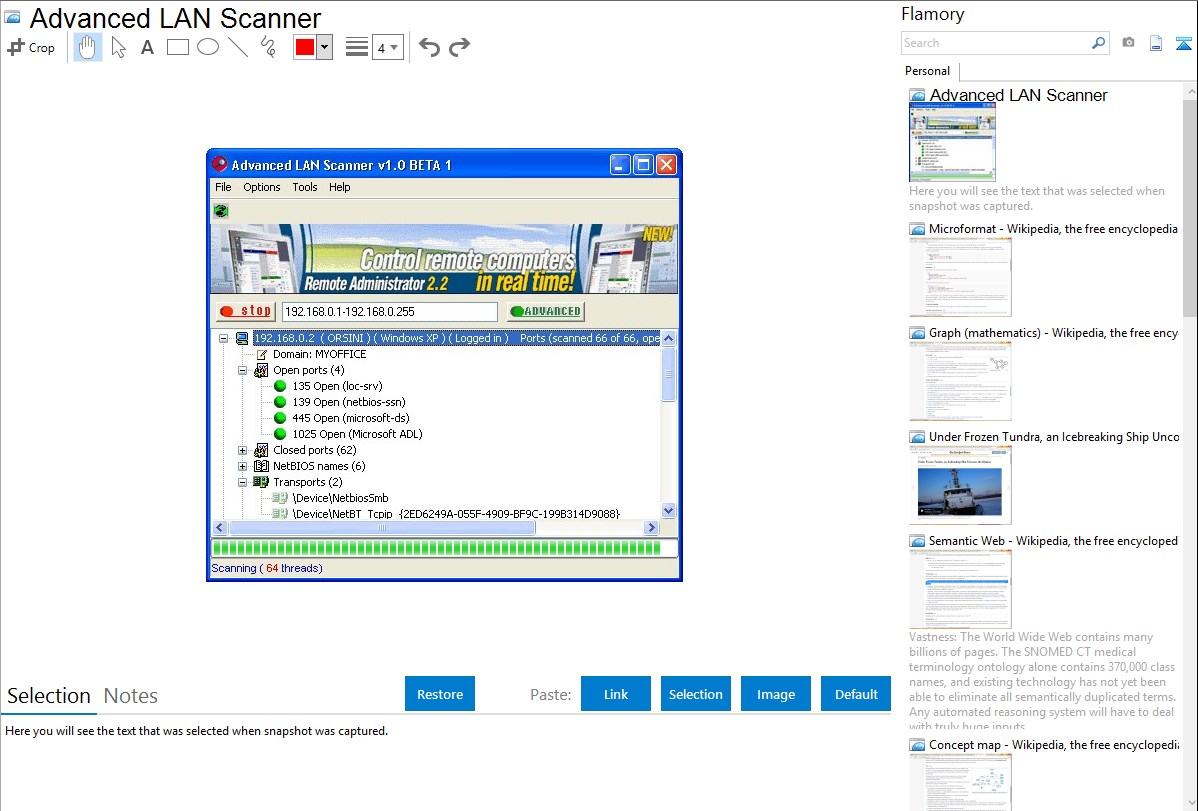
Task: Click the Paste Selection button
Action: (696, 694)
